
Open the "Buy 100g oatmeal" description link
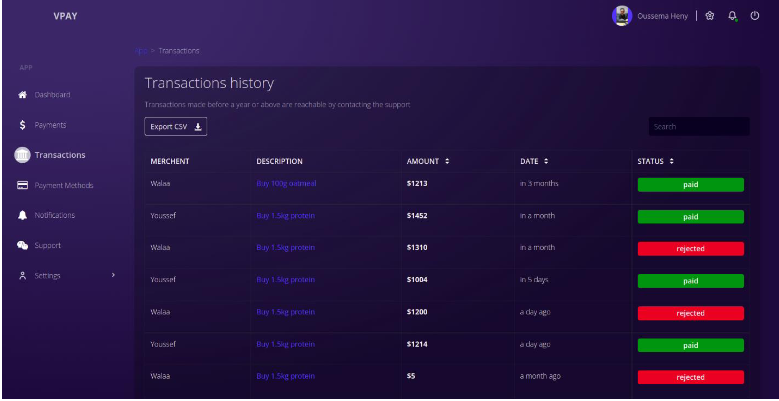tap(286, 184)
